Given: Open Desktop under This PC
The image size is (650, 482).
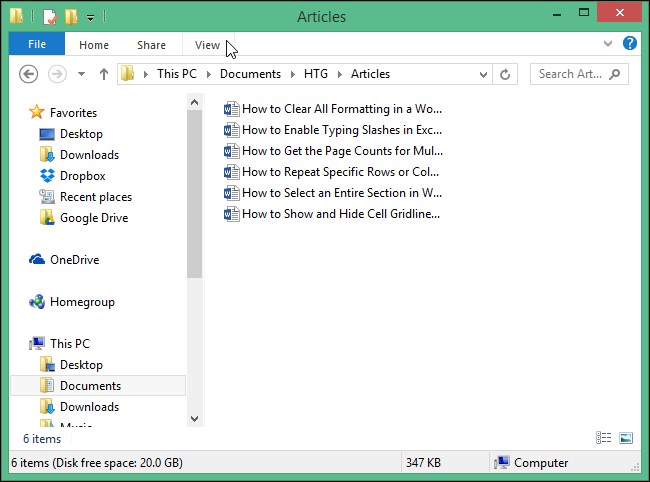Looking at the screenshot, I should pyautogui.click(x=81, y=365).
